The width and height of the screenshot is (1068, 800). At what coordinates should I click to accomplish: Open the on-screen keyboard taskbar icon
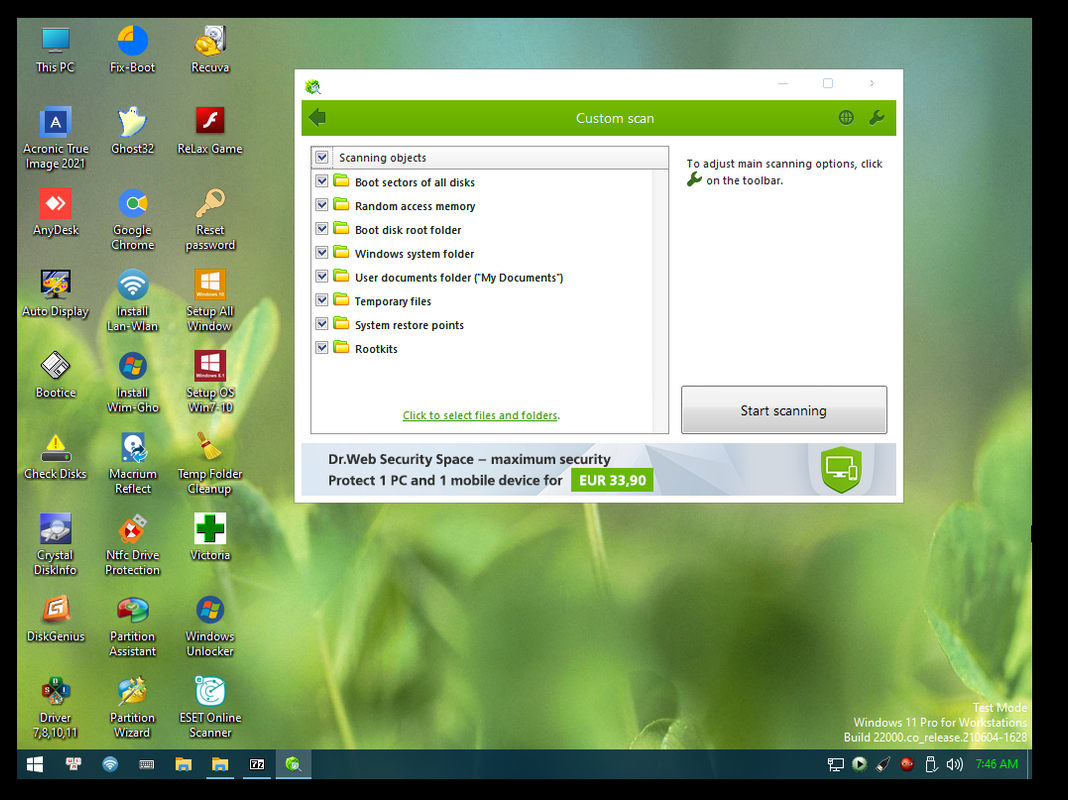click(x=146, y=764)
